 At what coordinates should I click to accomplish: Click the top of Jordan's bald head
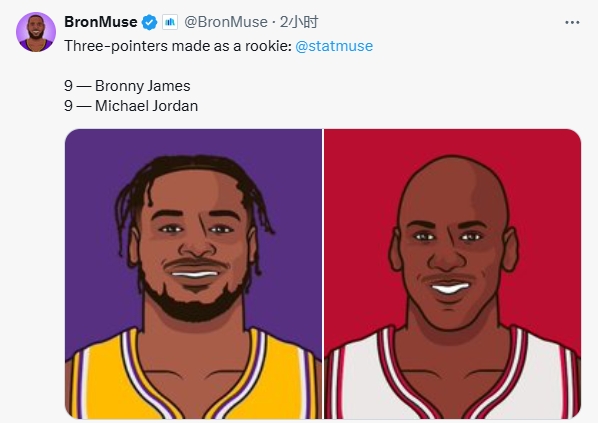click(x=453, y=172)
